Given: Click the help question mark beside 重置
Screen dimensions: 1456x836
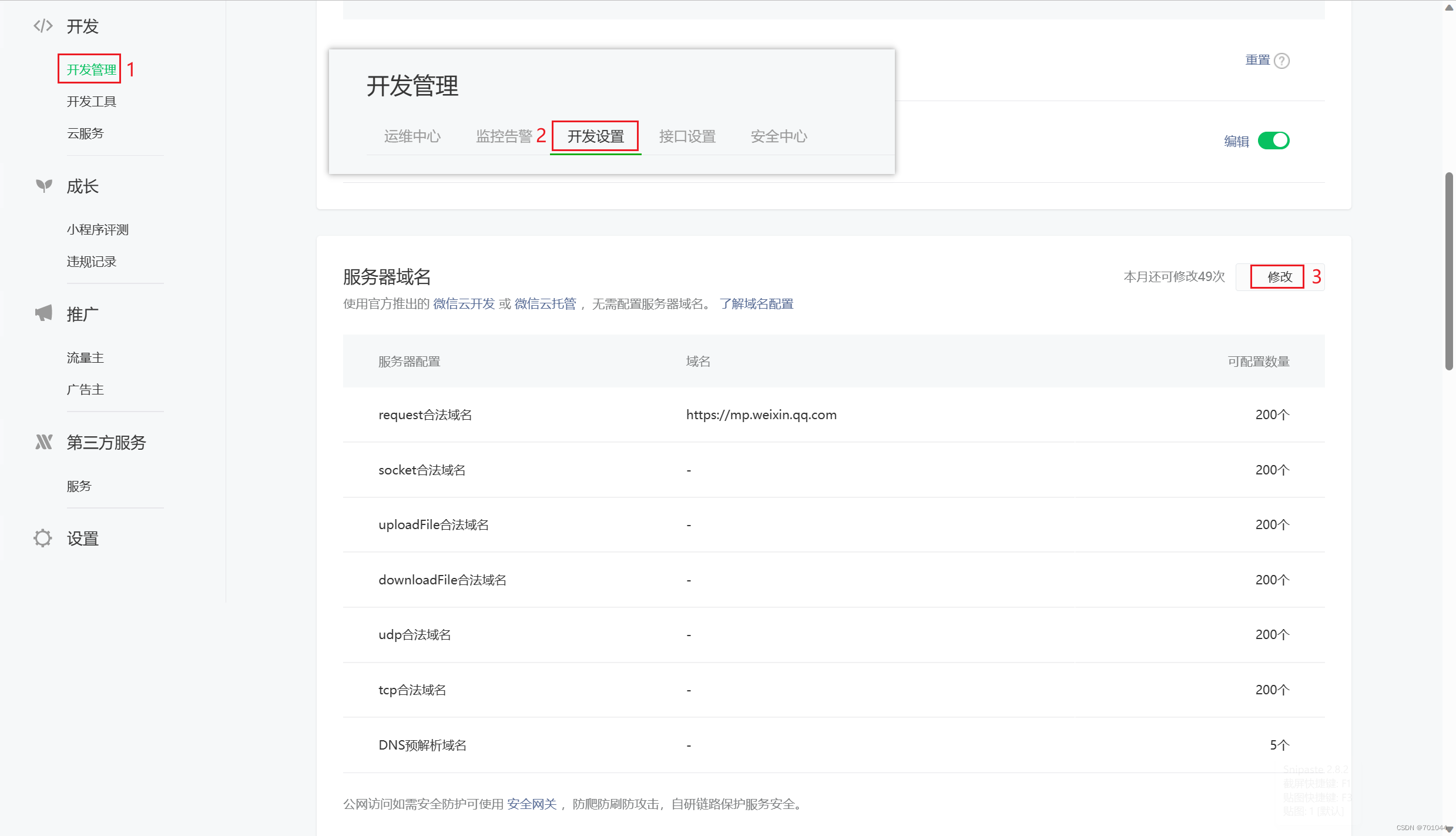Looking at the screenshot, I should point(1282,61).
